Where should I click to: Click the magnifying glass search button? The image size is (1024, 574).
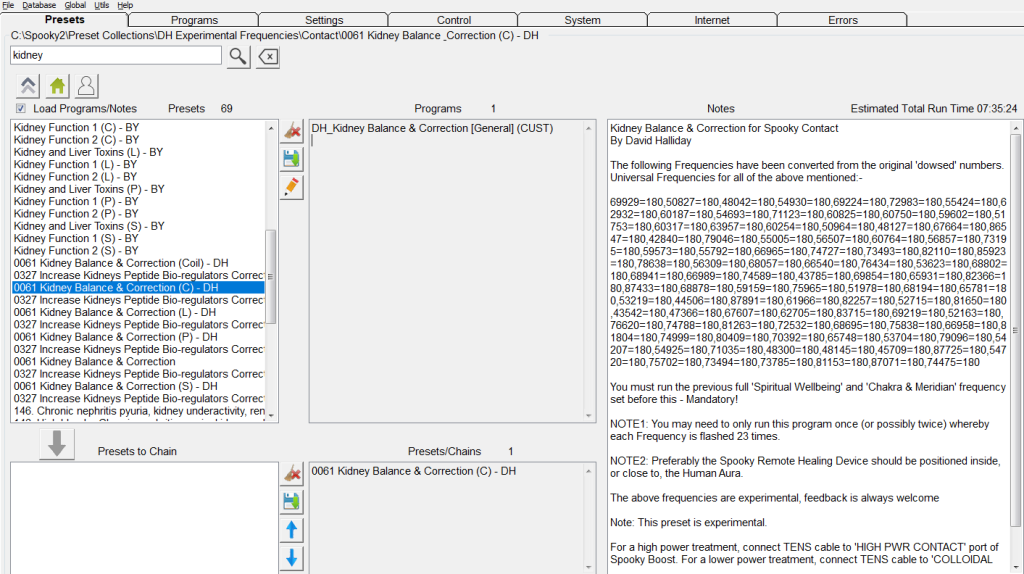237,56
